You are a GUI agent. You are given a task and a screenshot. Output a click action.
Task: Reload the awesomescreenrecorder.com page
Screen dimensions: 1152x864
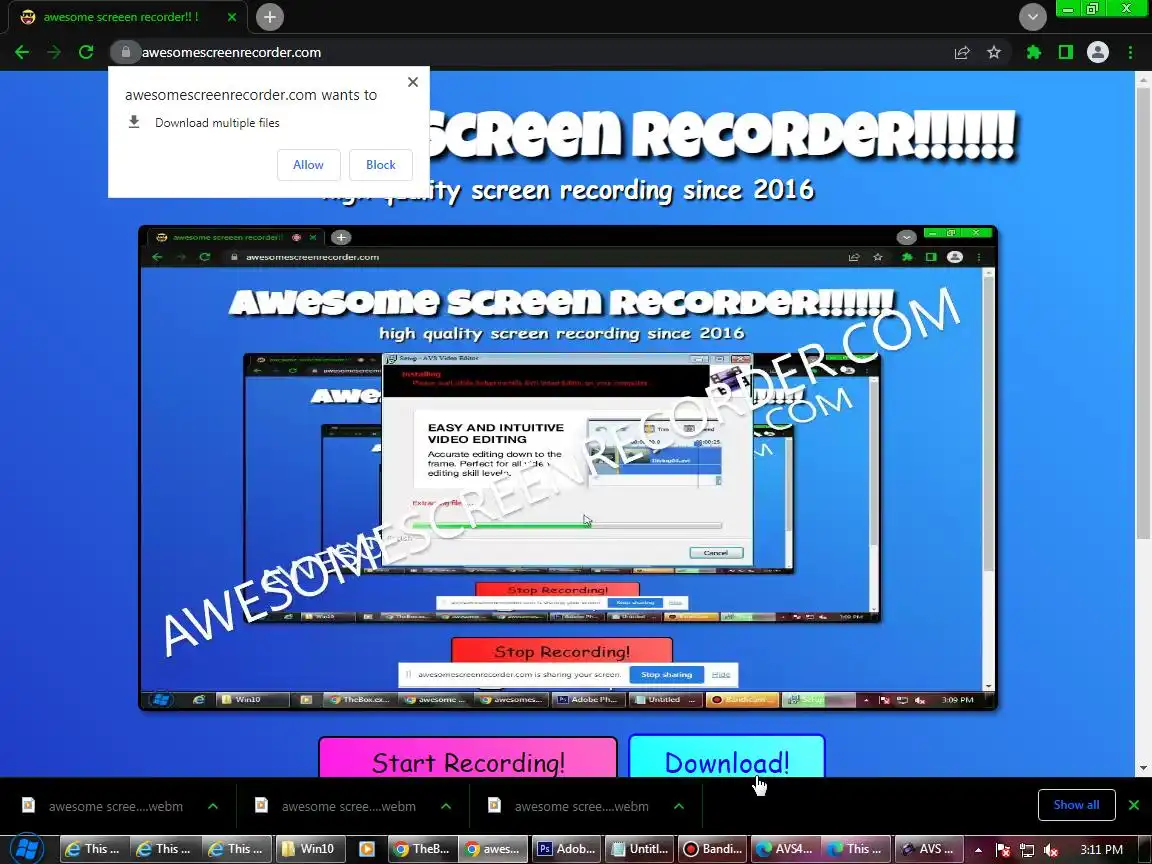86,52
